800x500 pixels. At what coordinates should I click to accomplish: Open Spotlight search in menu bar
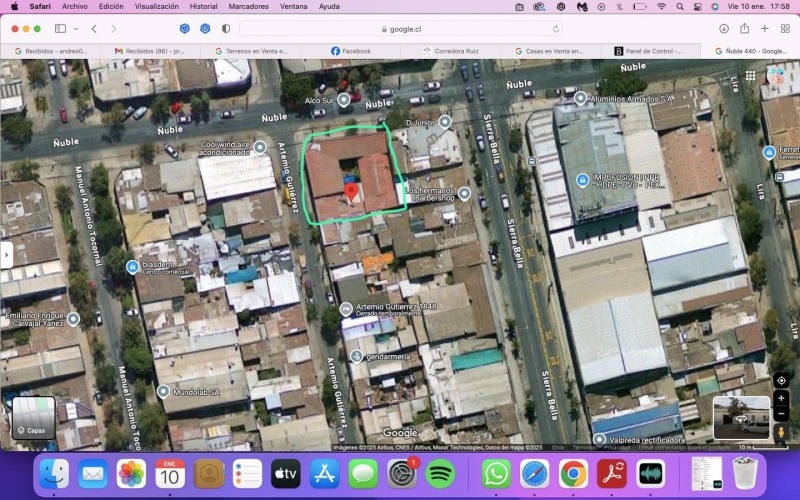[x=680, y=7]
